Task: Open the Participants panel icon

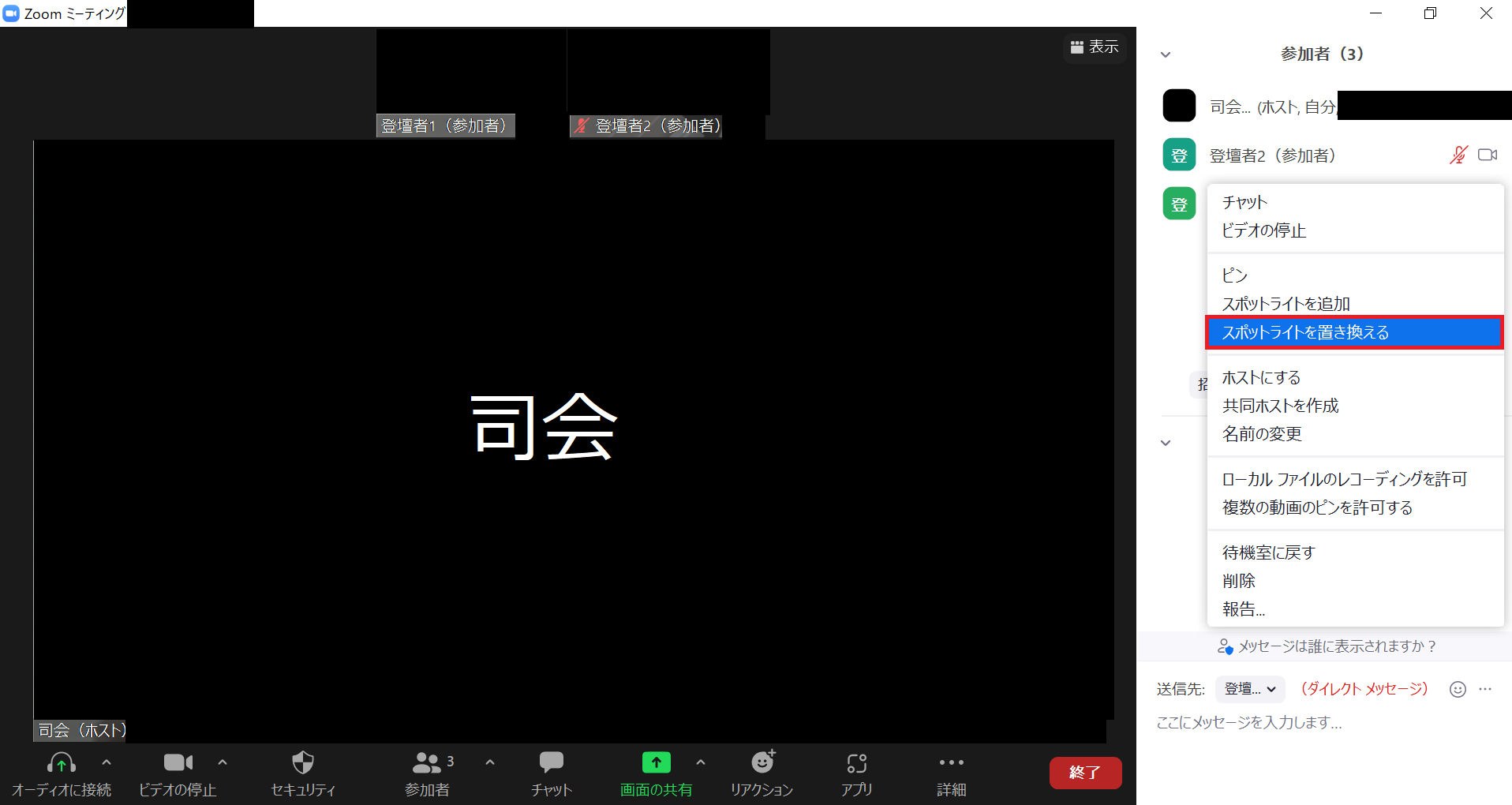Action: pos(427,763)
